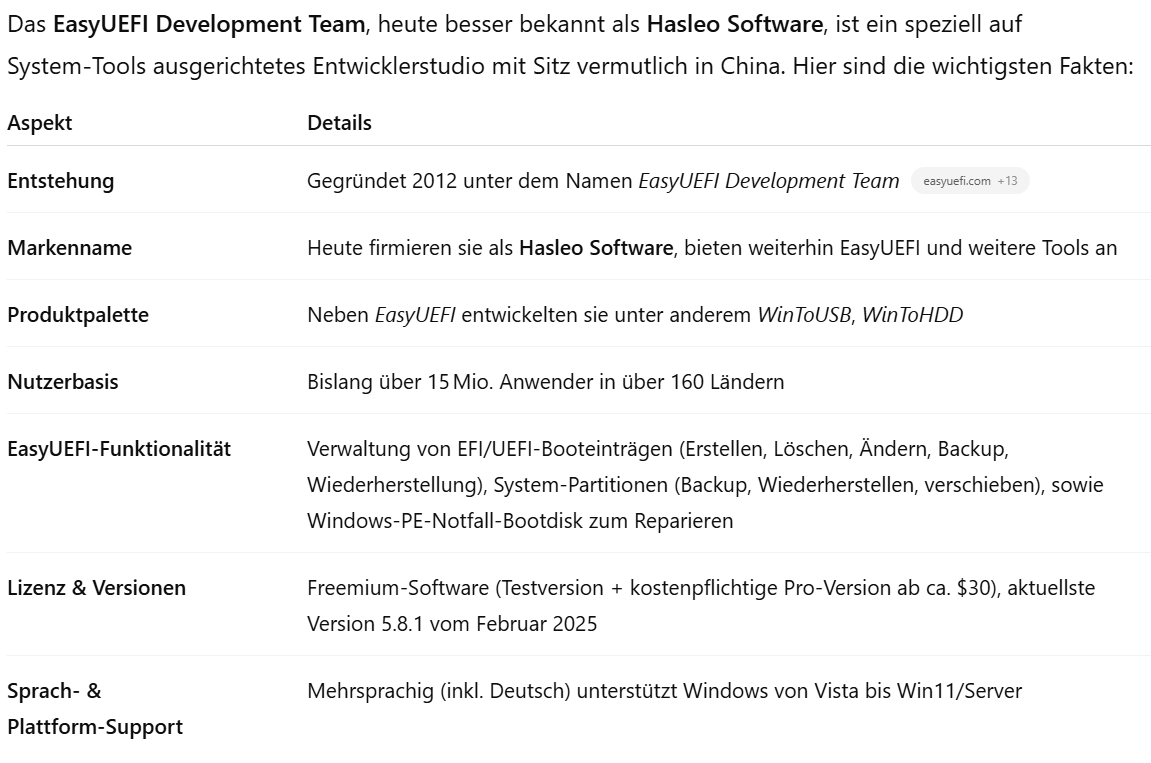Image resolution: width=1151 pixels, height=763 pixels.
Task: Click bold EasyUEFI Development Team in intro
Action: coord(208,24)
